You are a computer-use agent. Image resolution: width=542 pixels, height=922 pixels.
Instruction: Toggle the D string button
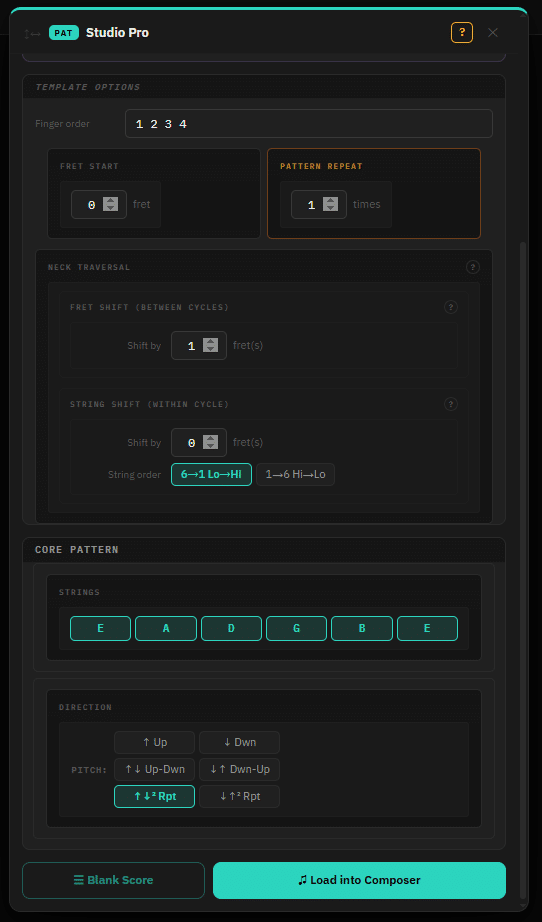(x=231, y=628)
